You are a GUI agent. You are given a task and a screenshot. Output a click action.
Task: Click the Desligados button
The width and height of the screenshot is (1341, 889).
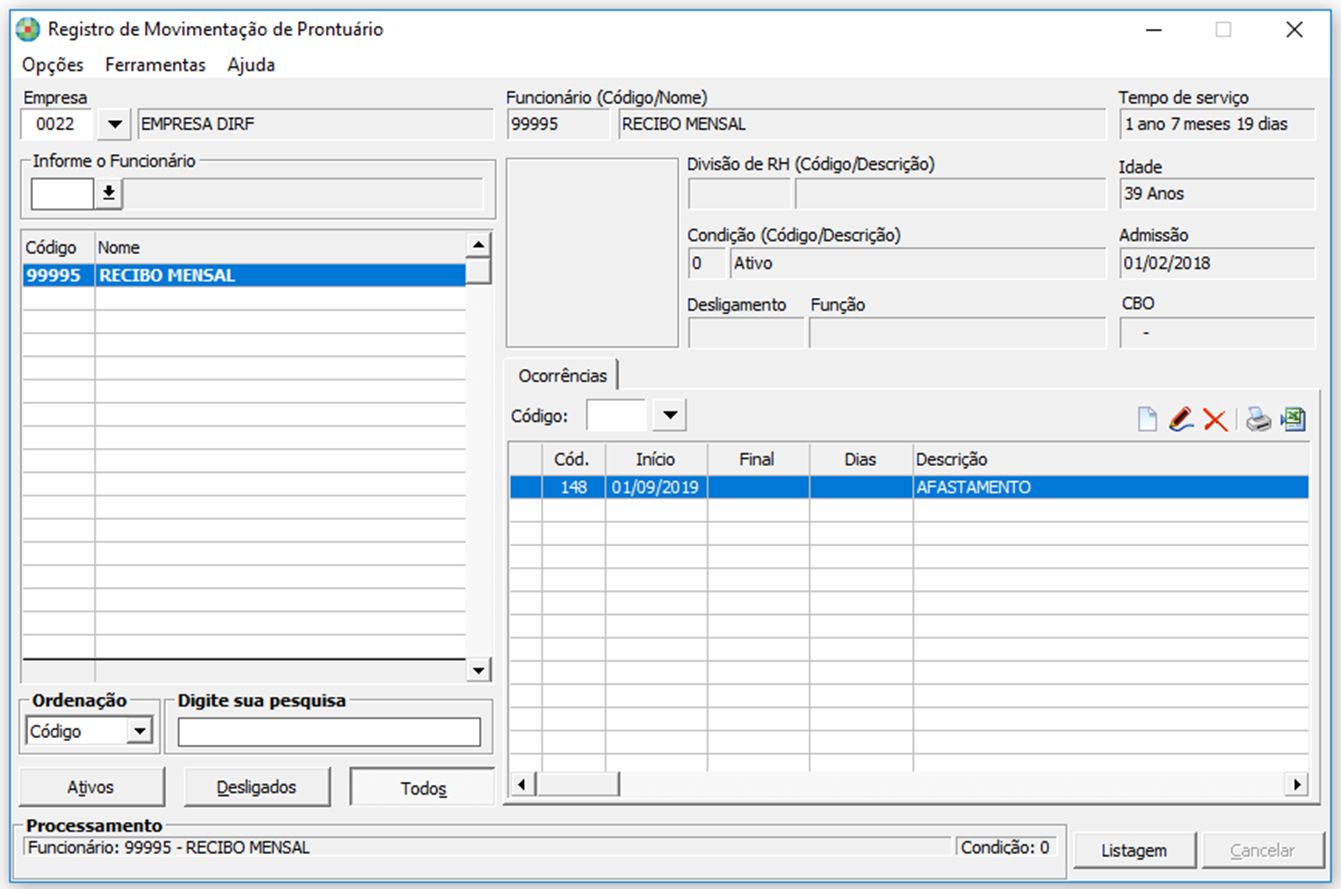[x=257, y=787]
